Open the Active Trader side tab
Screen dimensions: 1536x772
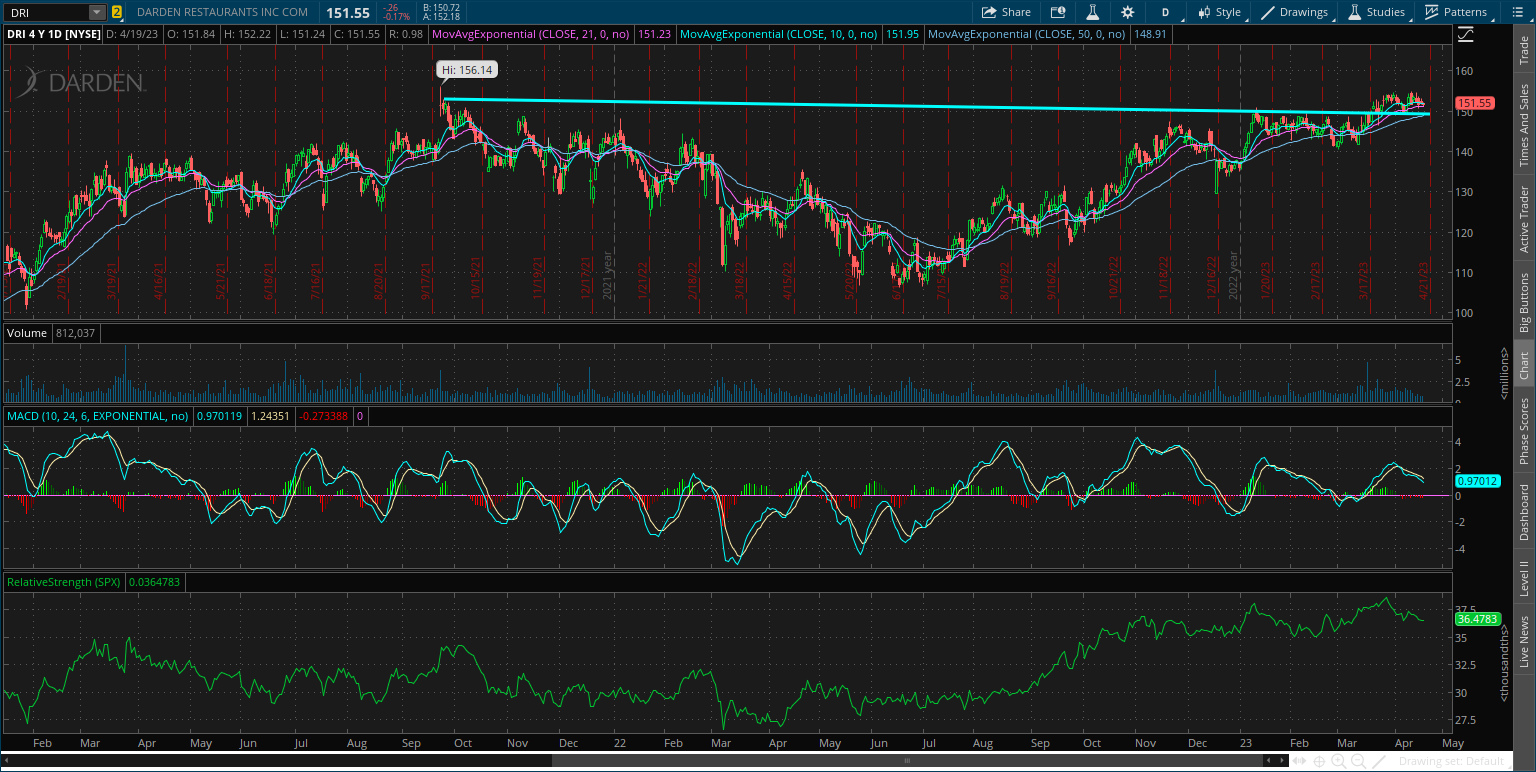pos(1524,219)
